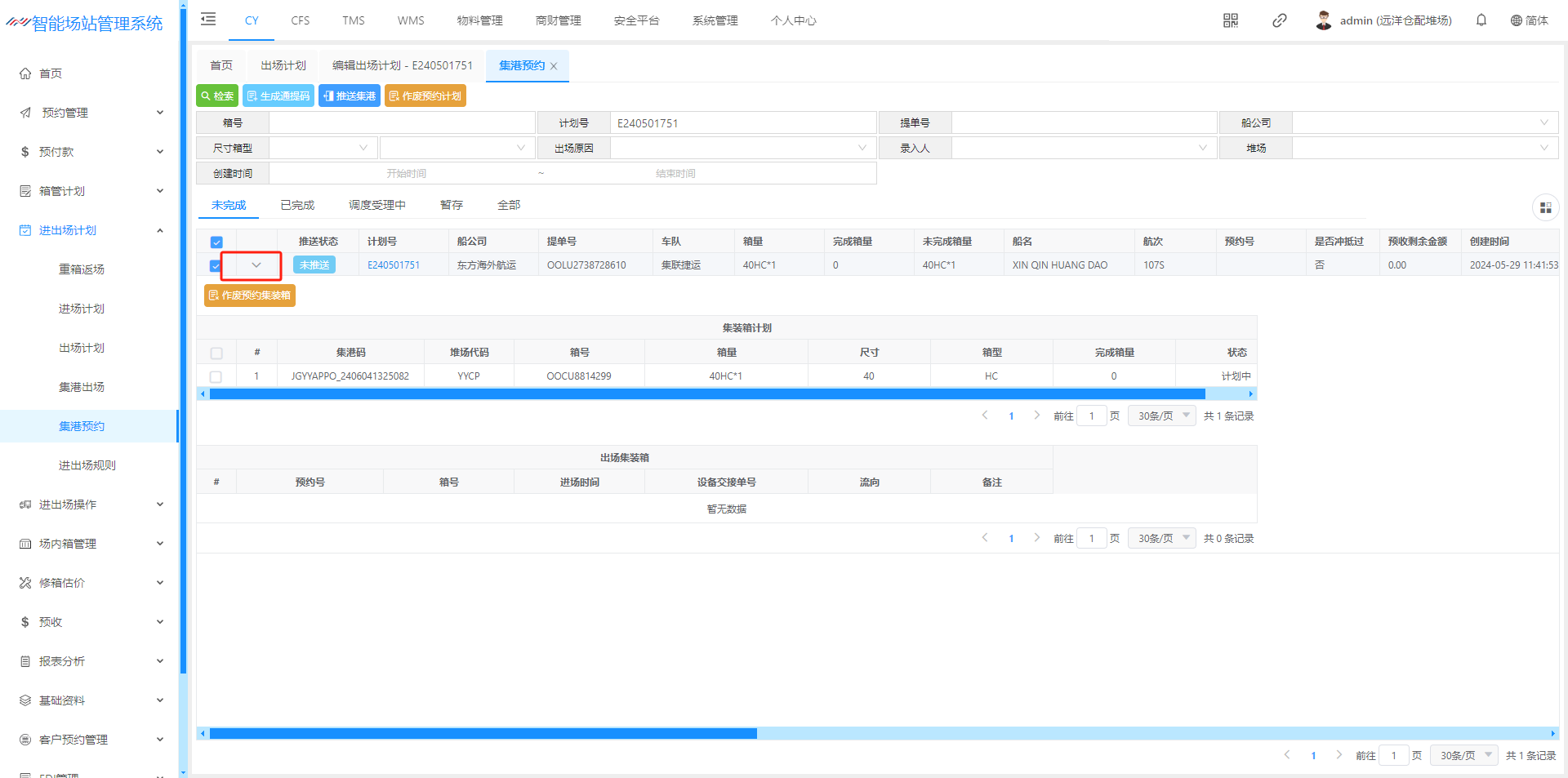Click the globe language switcher icon

1516,20
